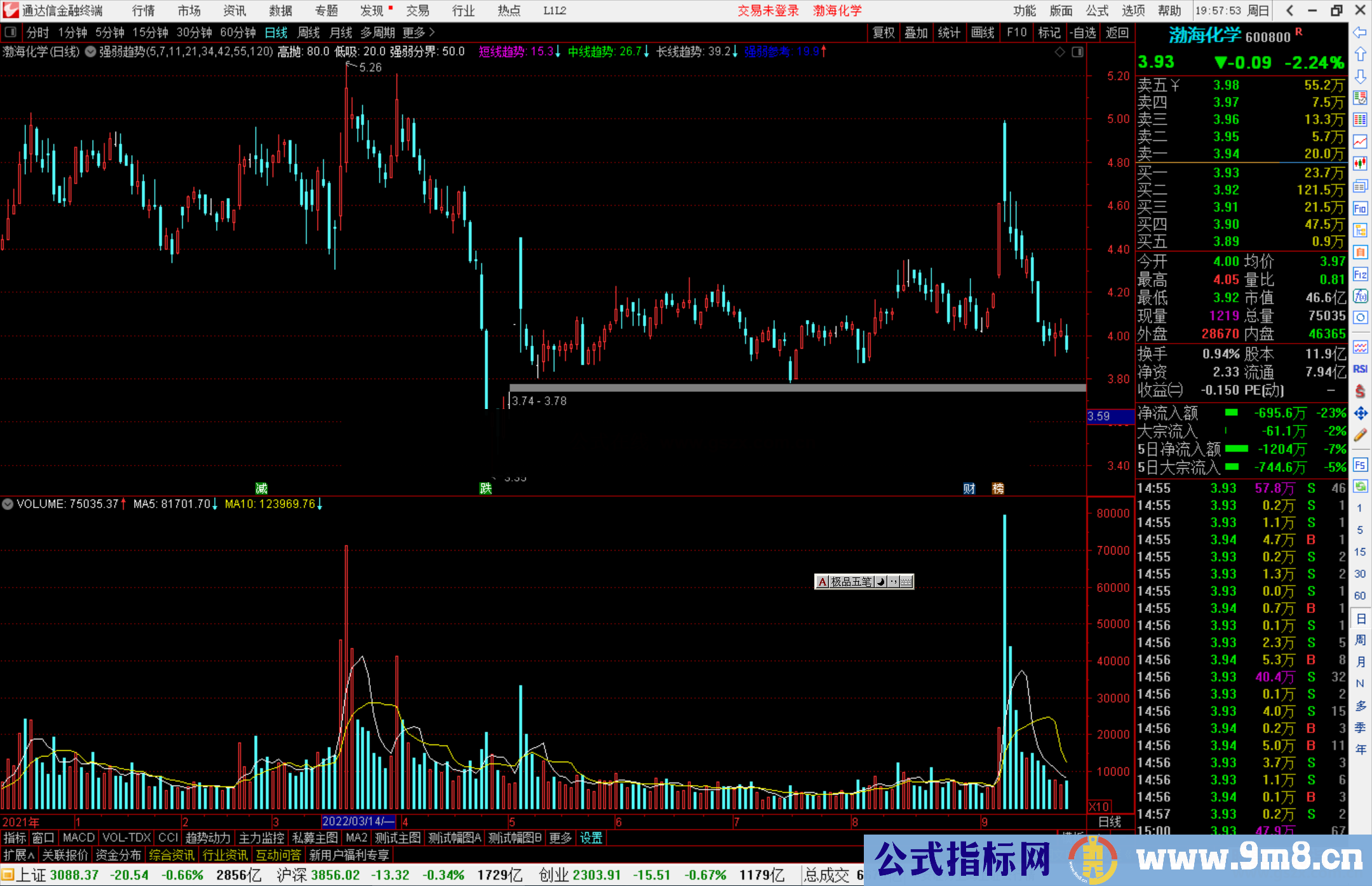Image resolution: width=1372 pixels, height=886 pixels.
Task: Open the f(x) formula manager icon
Action: click(1360, 296)
